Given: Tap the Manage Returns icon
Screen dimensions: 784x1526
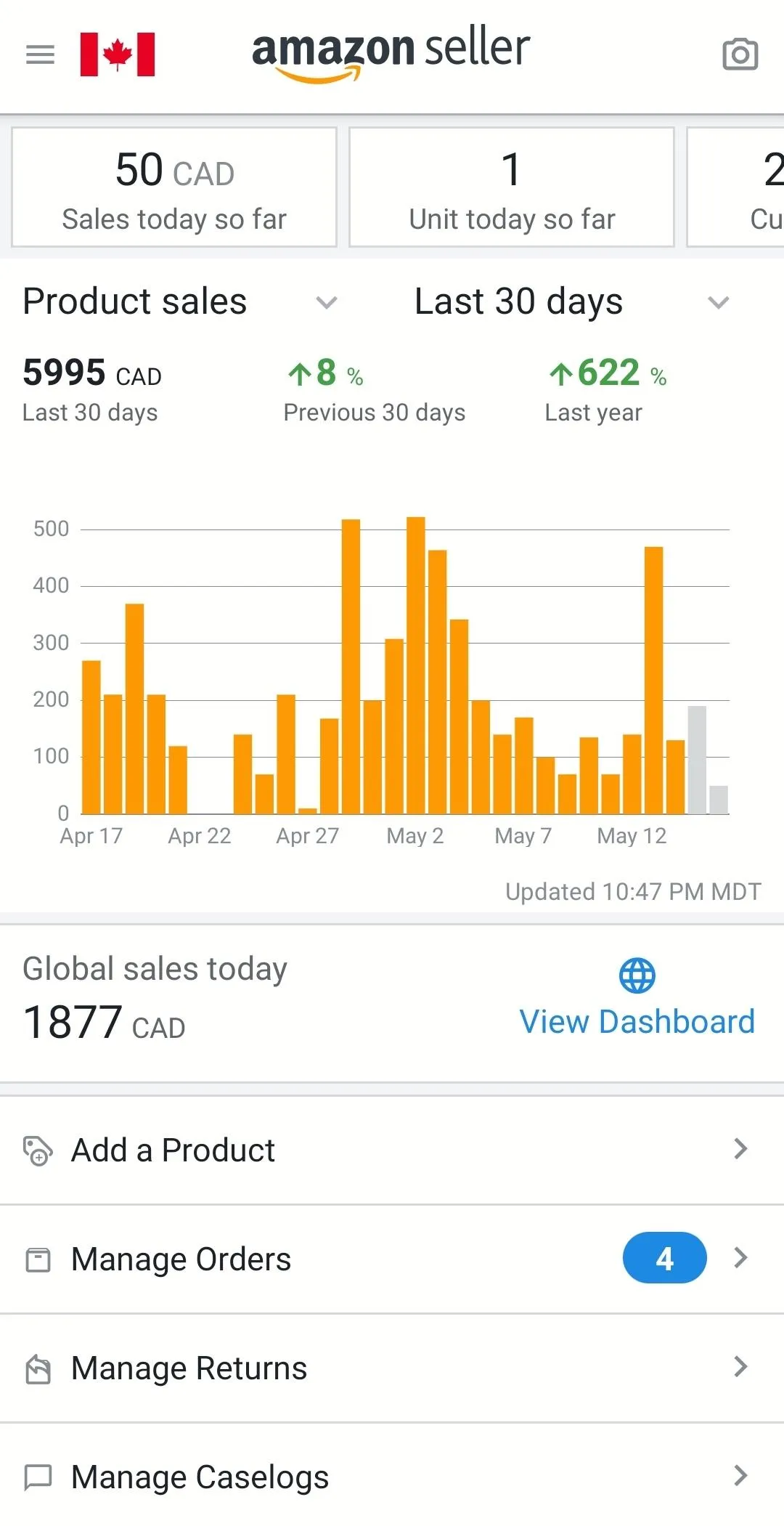Looking at the screenshot, I should [x=38, y=1369].
